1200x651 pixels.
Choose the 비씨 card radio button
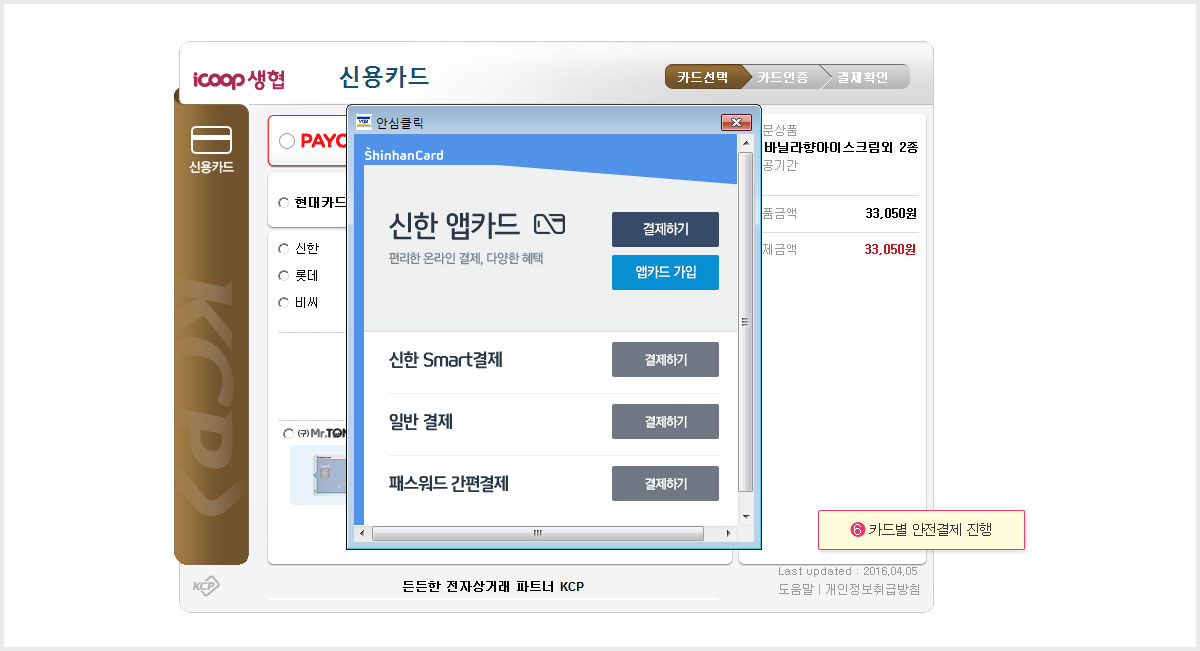283,302
